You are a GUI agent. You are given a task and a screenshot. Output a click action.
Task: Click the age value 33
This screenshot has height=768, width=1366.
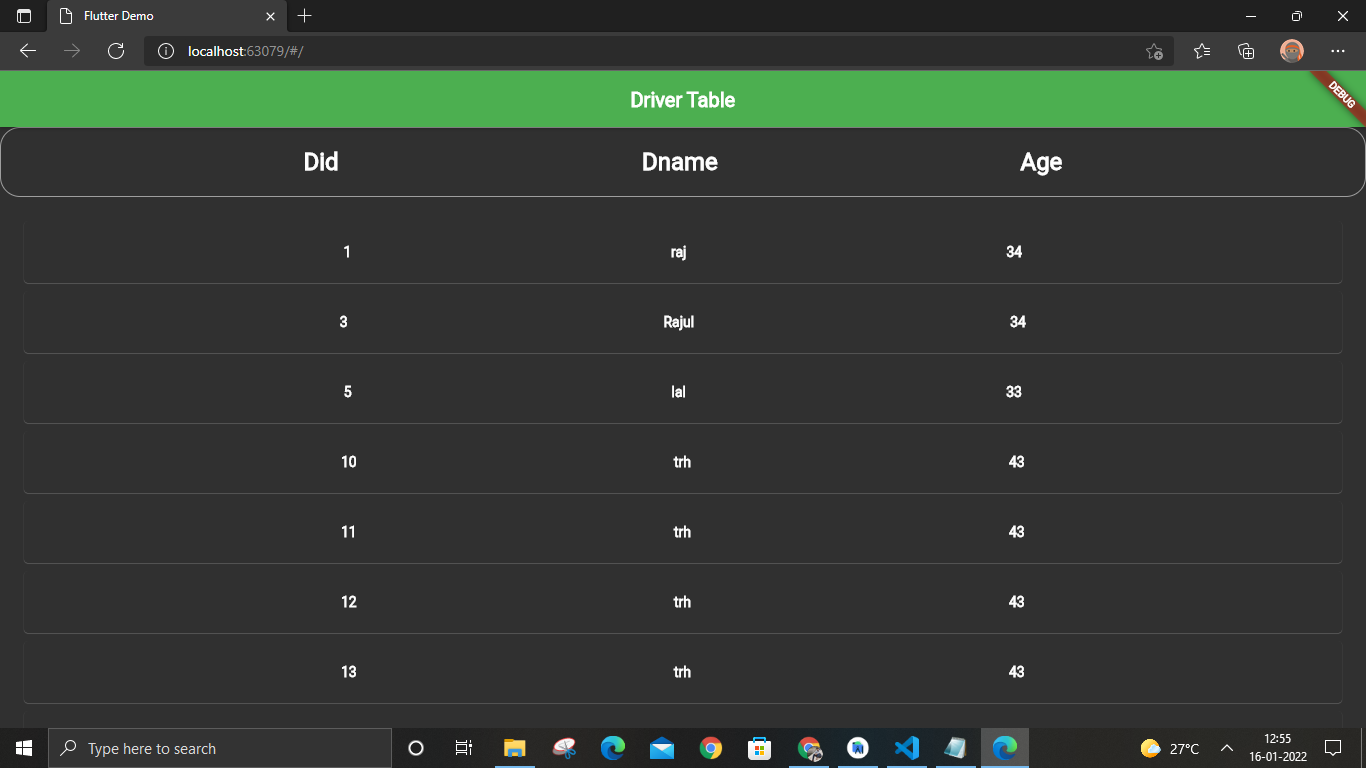pos(1014,392)
